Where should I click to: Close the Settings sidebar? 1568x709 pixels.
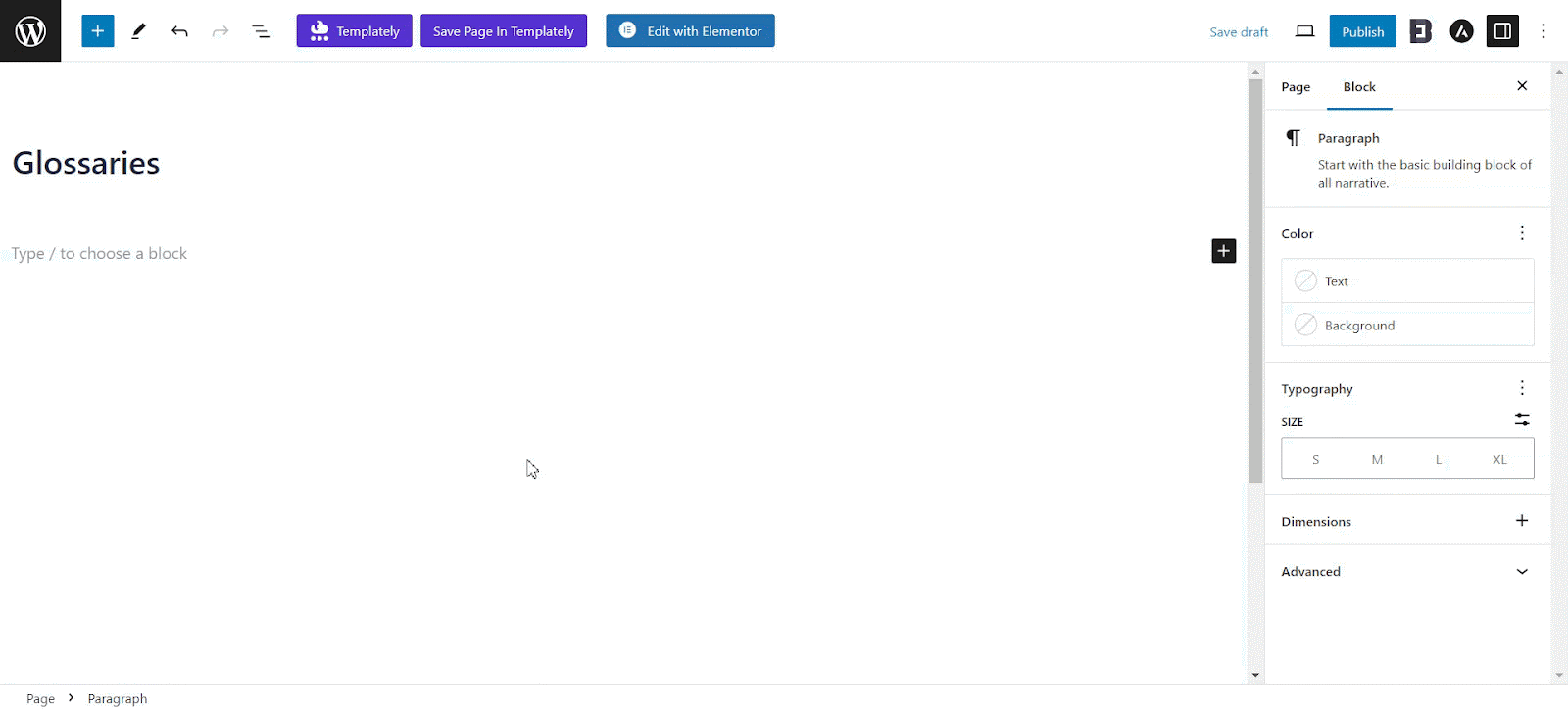(1522, 86)
